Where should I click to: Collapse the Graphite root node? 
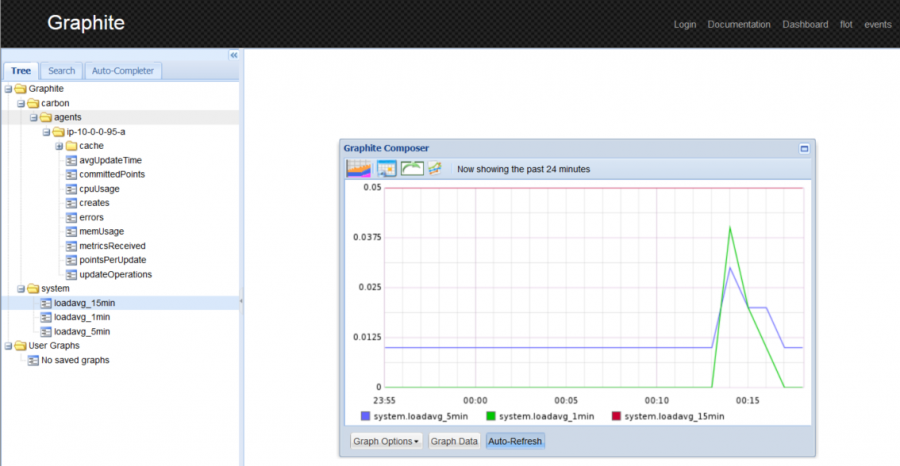coord(8,89)
